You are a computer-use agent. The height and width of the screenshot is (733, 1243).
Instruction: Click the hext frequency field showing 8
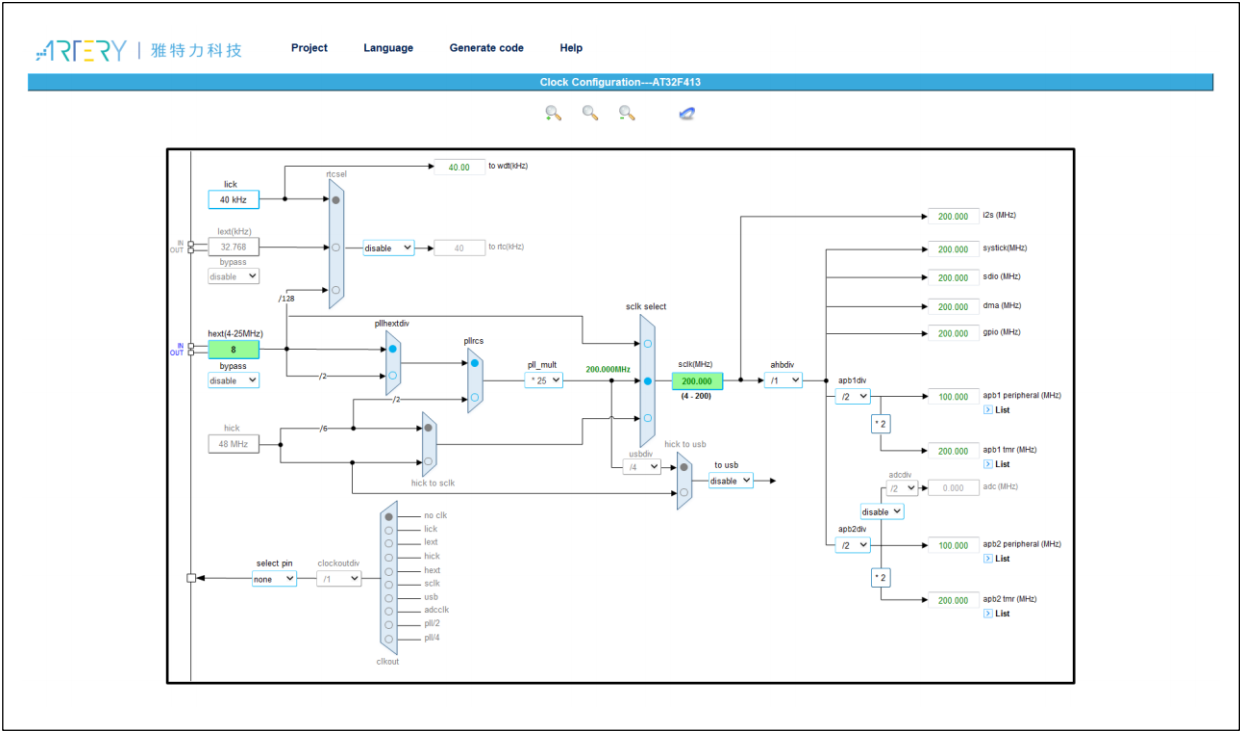coord(234,349)
